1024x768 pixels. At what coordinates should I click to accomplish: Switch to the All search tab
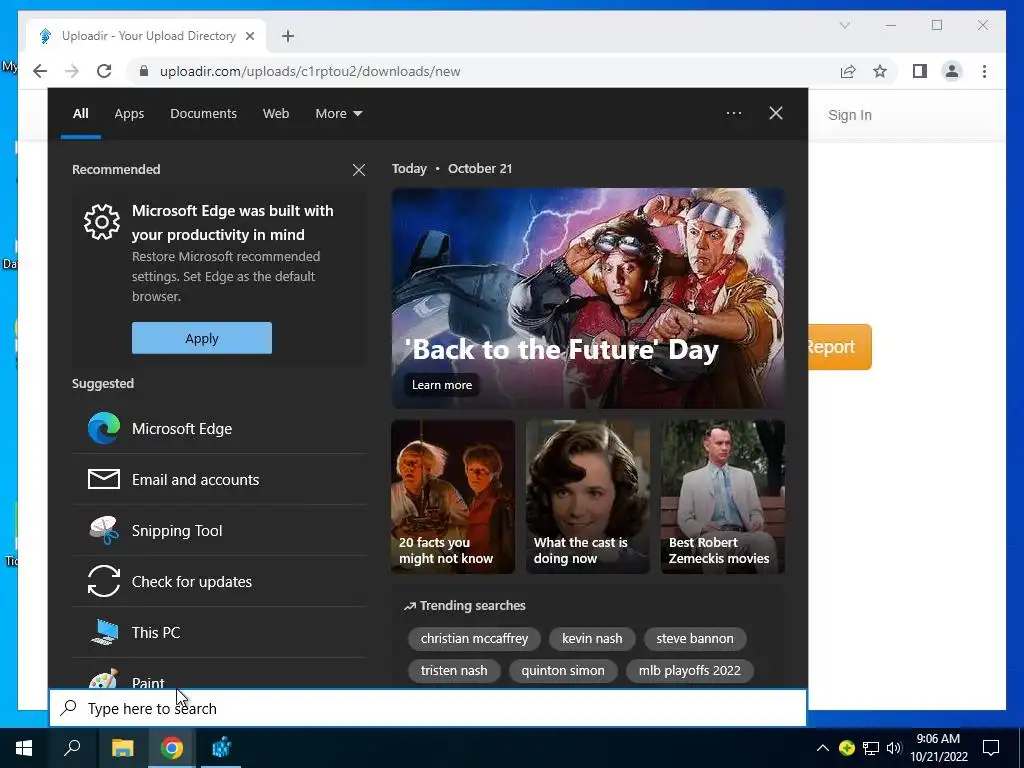80,114
